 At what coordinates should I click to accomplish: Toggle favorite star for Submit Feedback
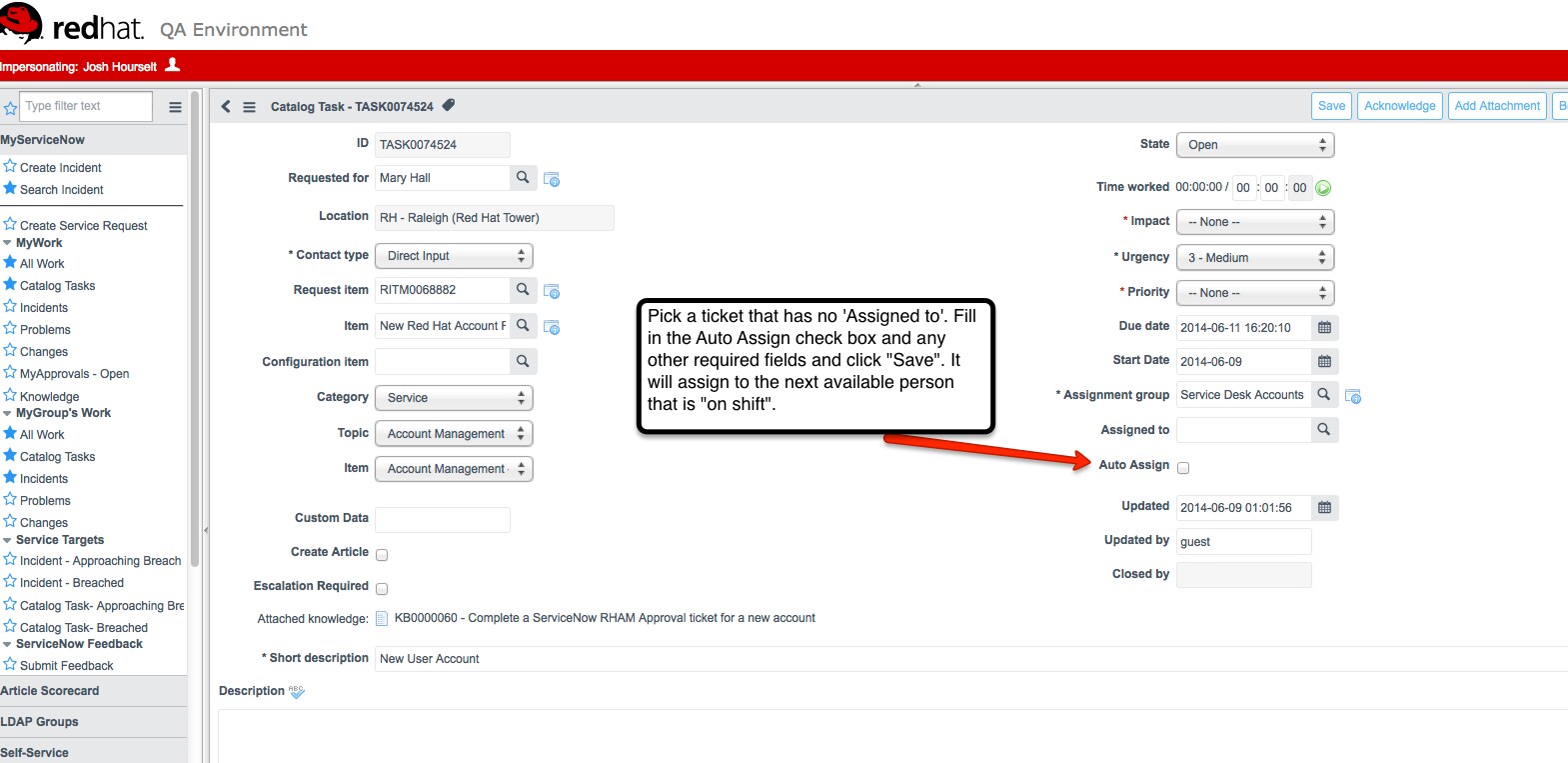[x=10, y=664]
